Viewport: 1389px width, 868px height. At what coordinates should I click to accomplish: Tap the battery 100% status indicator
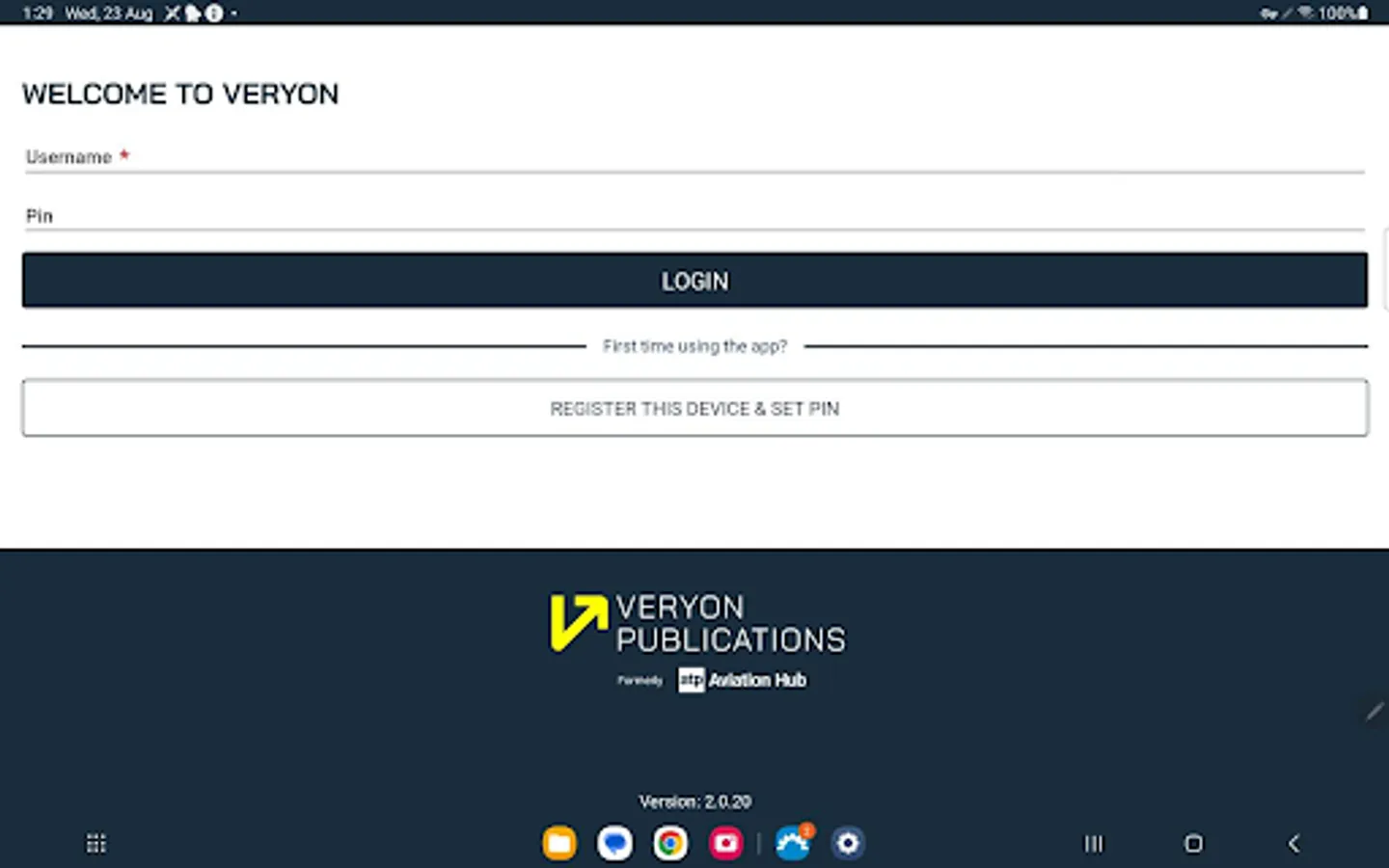coord(1343,13)
